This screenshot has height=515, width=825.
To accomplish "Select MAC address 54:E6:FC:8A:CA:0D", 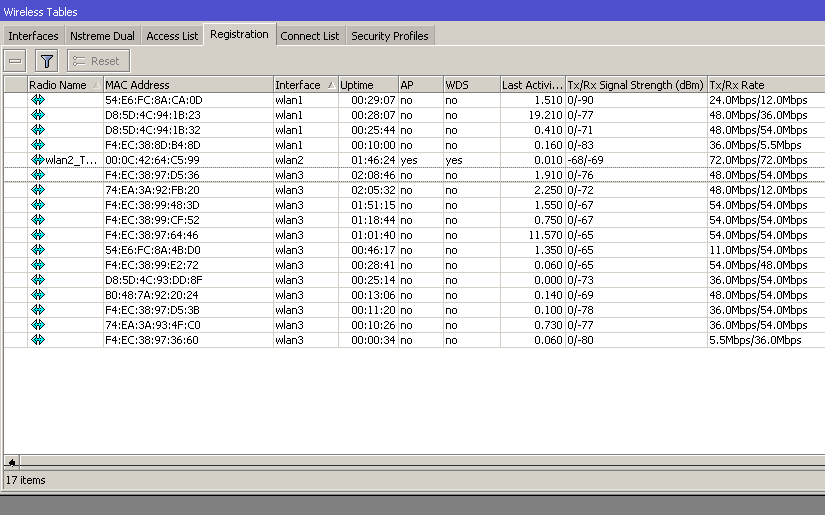I will click(154, 100).
